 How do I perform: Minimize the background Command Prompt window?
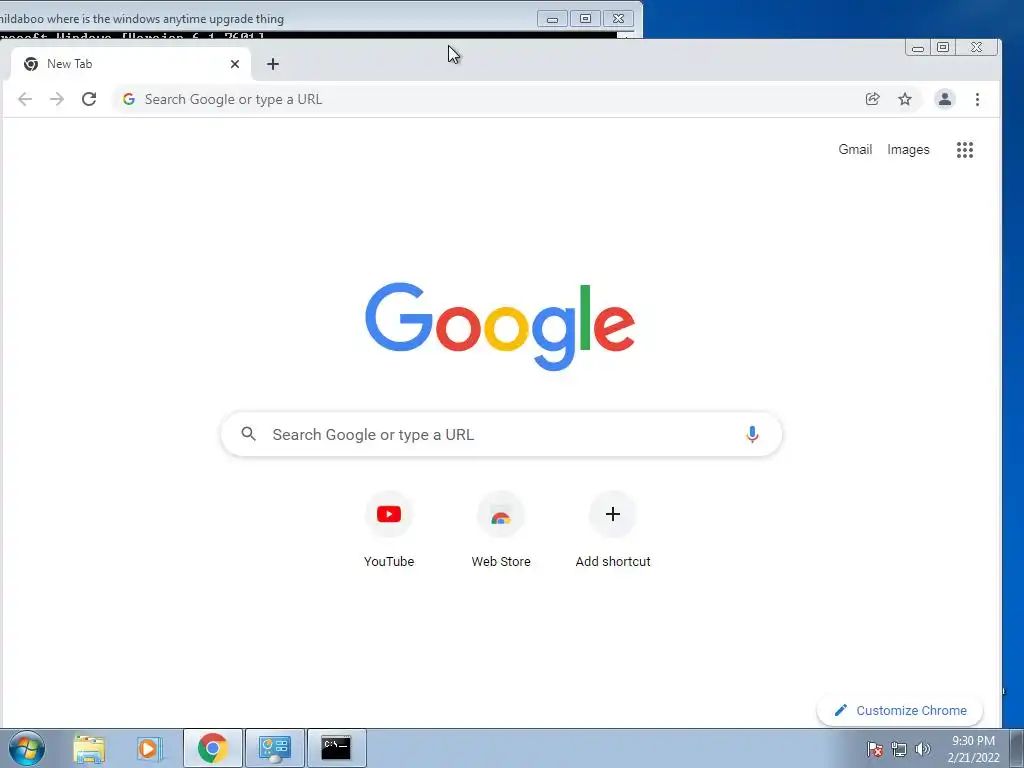pyautogui.click(x=552, y=19)
